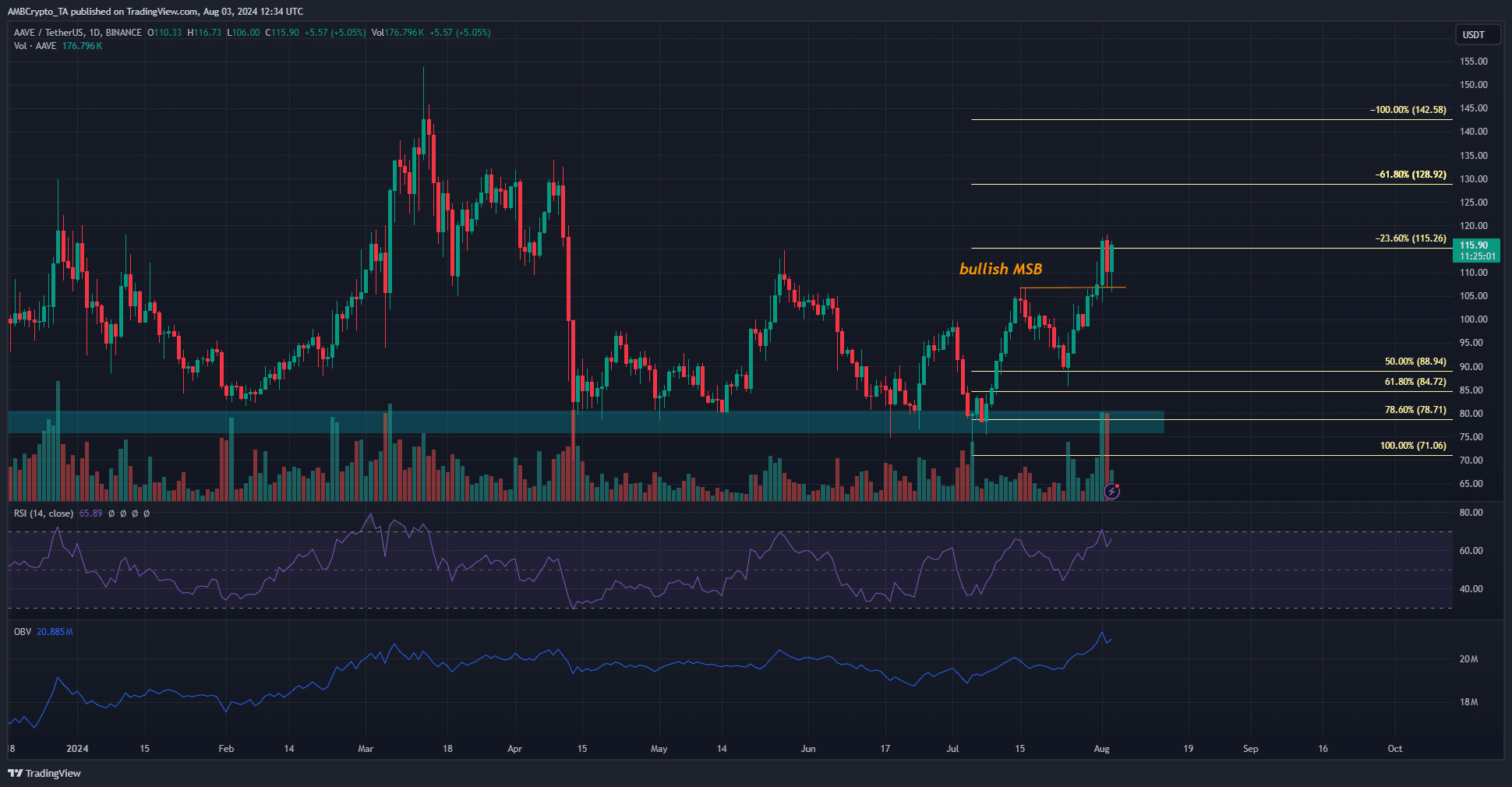The image size is (1512, 787).
Task: Select the −100.00% (142.58) Fibonacci label
Action: pos(1408,110)
